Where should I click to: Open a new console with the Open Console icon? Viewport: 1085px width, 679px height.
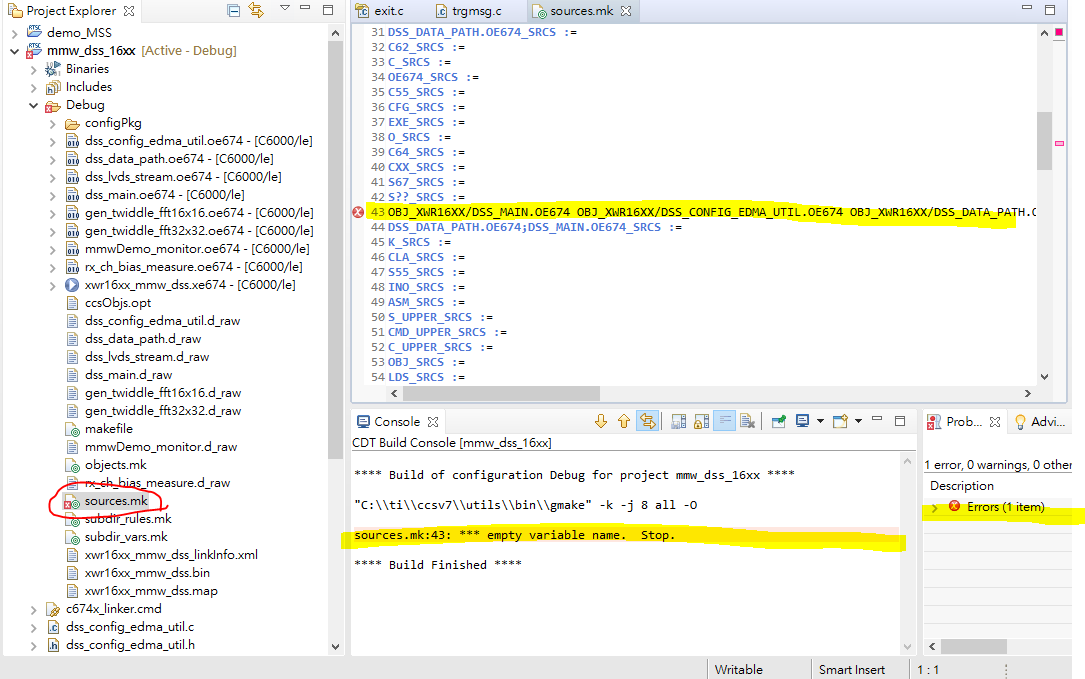839,421
